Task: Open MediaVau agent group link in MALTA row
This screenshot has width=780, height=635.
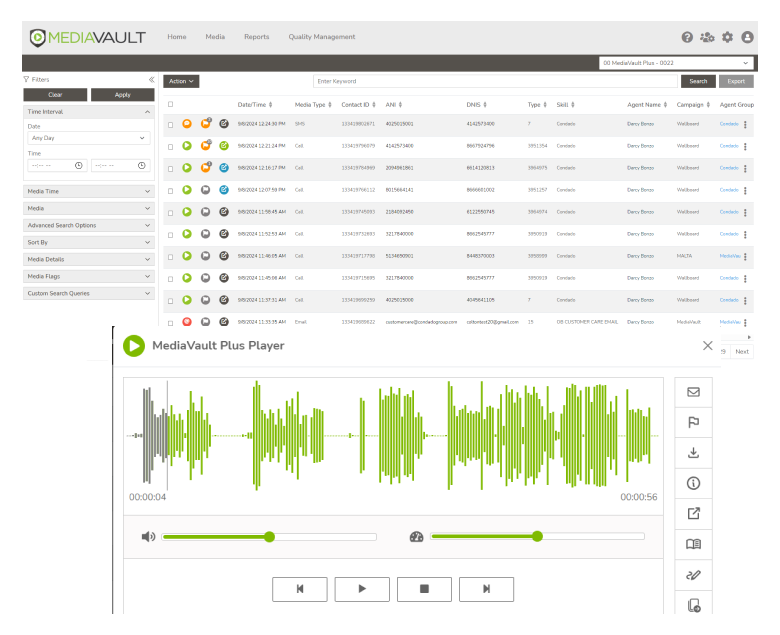Action: 730,256
